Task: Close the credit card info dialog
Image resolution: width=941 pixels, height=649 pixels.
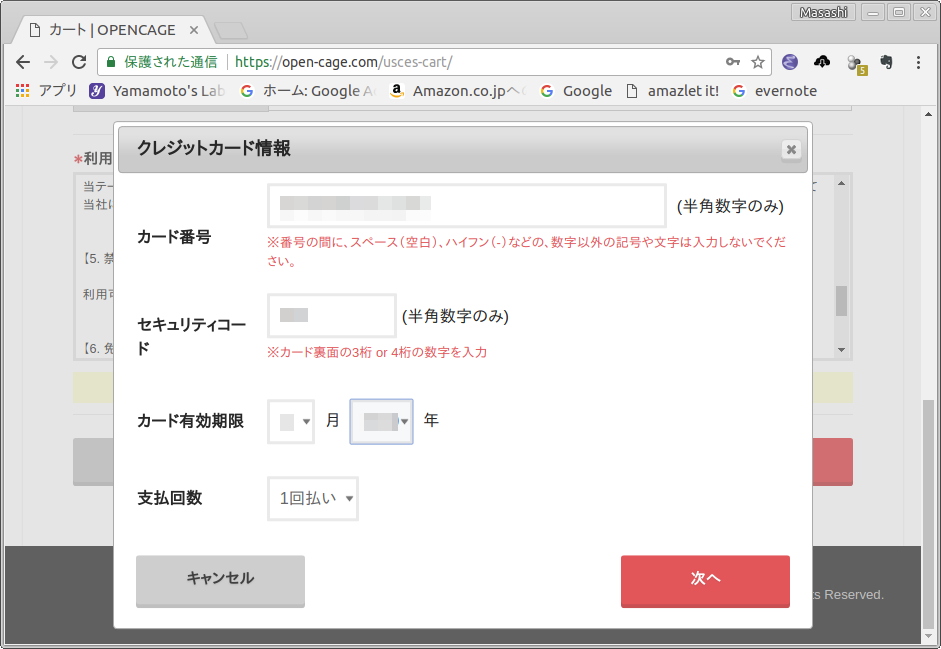Action: [x=791, y=149]
